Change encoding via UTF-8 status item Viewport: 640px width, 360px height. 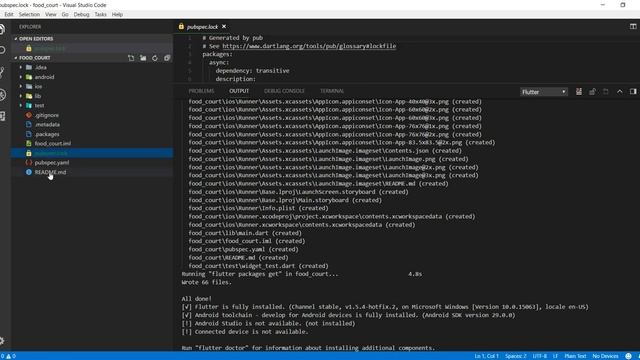pos(540,356)
